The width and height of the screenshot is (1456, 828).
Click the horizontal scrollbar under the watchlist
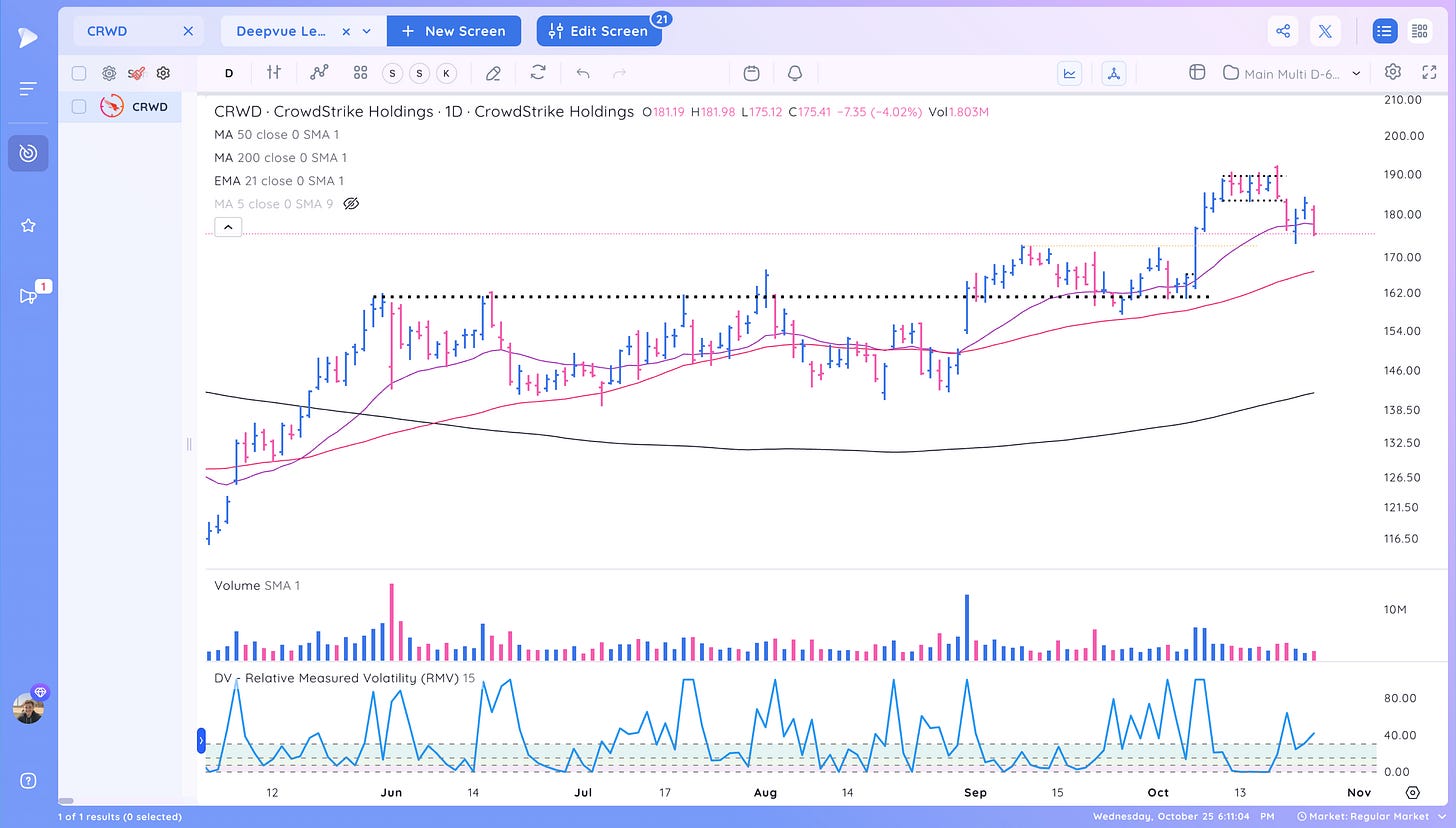click(x=67, y=801)
